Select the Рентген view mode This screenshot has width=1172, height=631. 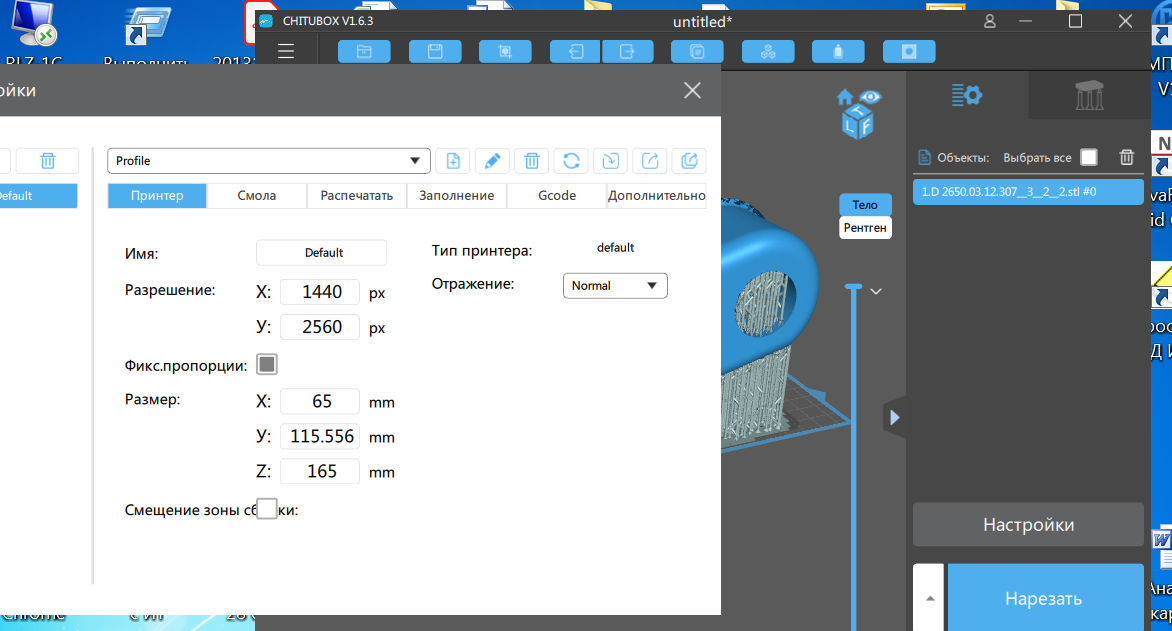tap(865, 227)
